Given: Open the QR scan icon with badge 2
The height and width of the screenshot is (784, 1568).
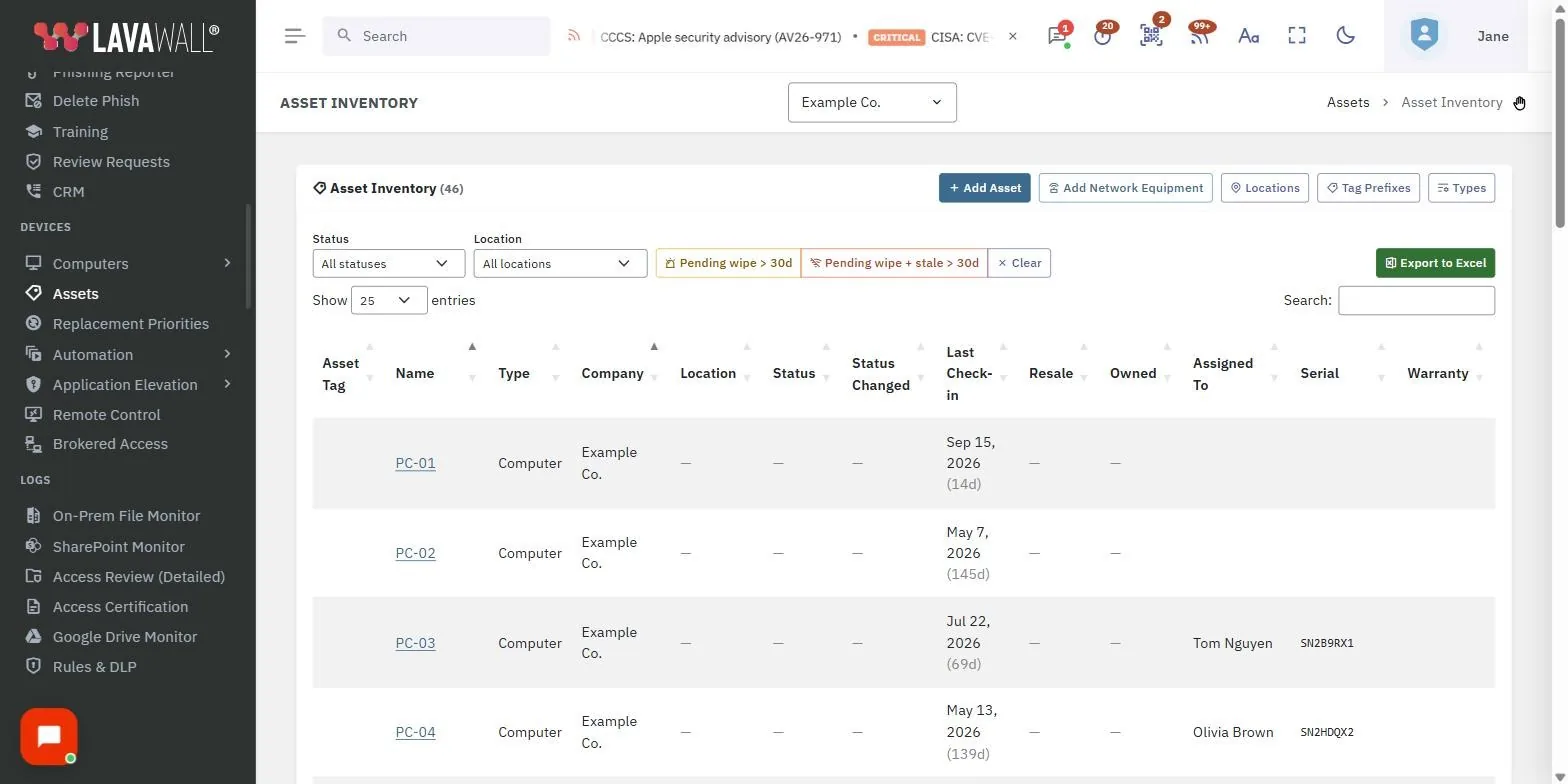Looking at the screenshot, I should pyautogui.click(x=1151, y=36).
